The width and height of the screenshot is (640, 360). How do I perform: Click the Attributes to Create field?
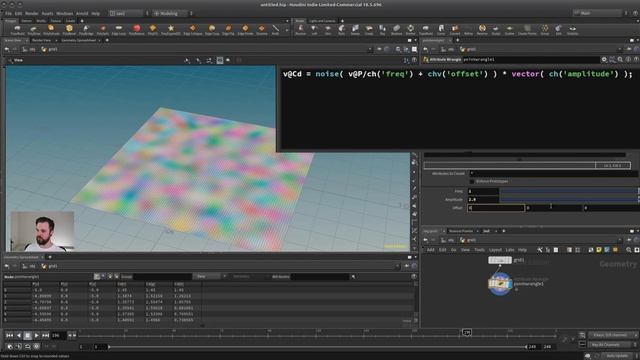pyautogui.click(x=554, y=173)
